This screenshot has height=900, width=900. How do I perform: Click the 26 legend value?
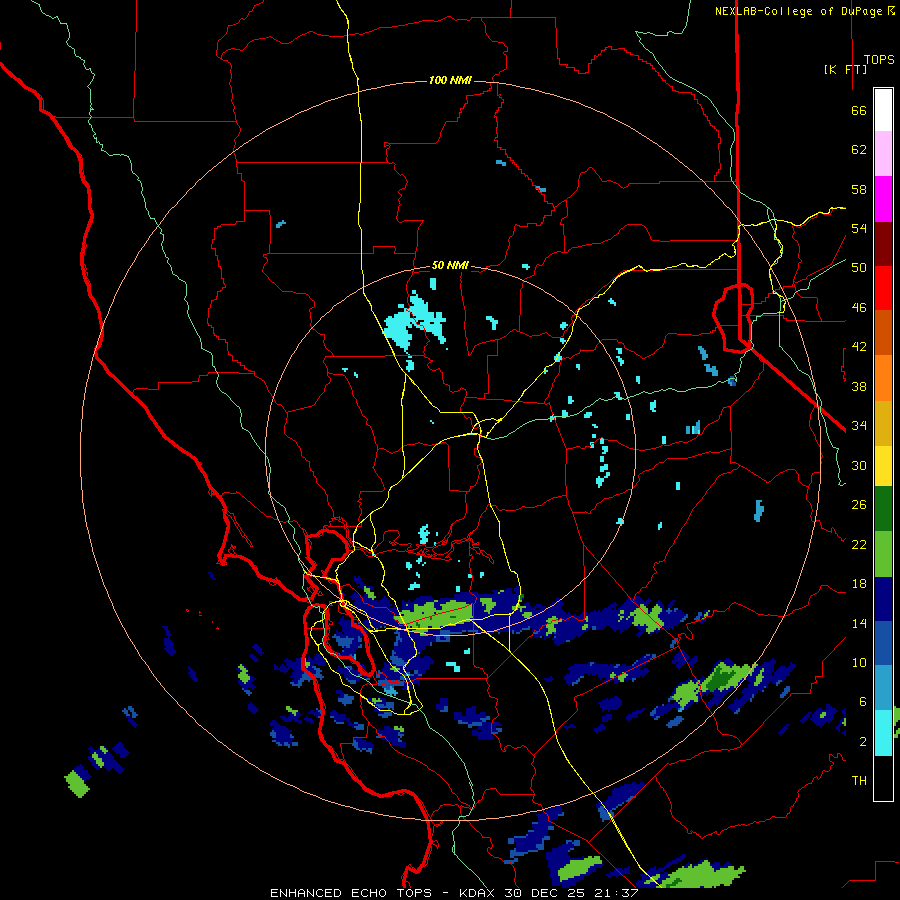point(859,505)
